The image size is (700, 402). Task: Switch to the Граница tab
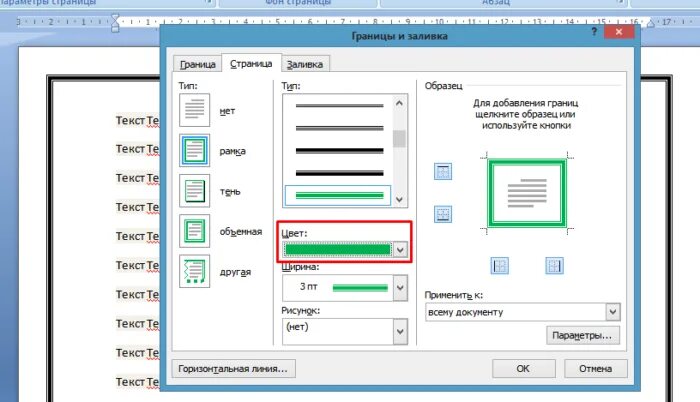pos(197,64)
